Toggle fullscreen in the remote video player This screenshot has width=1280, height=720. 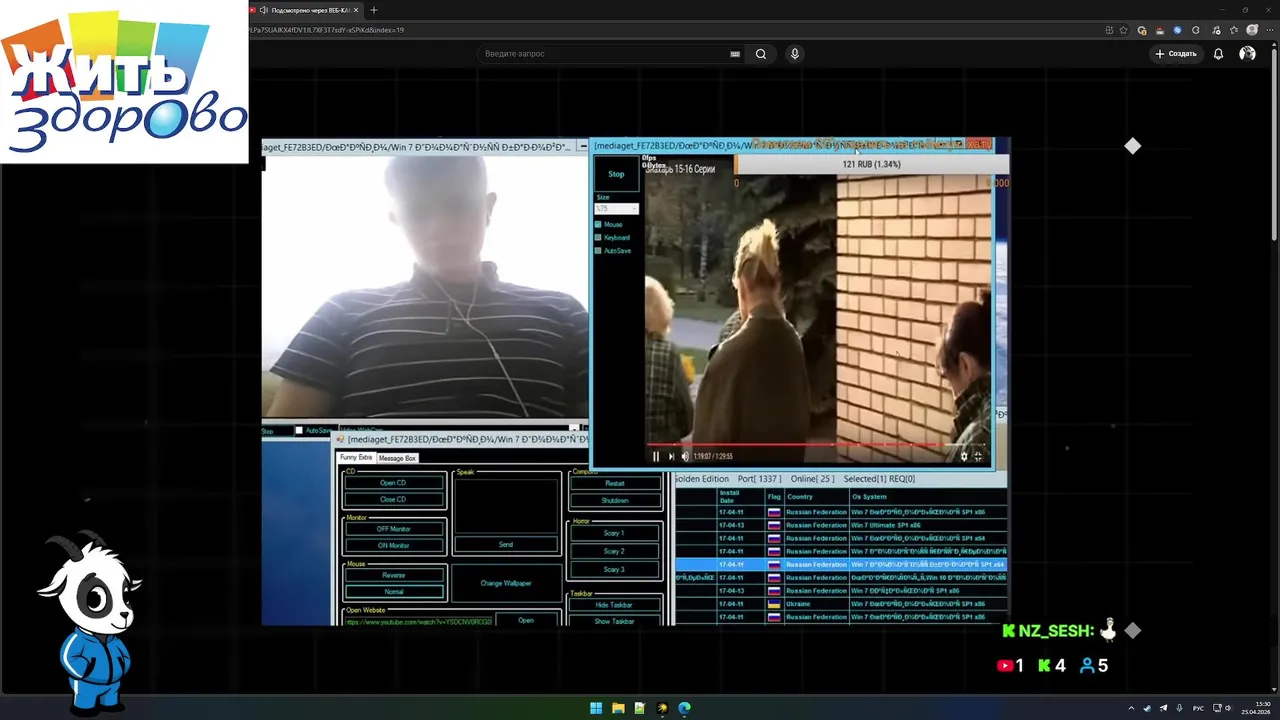click(978, 456)
